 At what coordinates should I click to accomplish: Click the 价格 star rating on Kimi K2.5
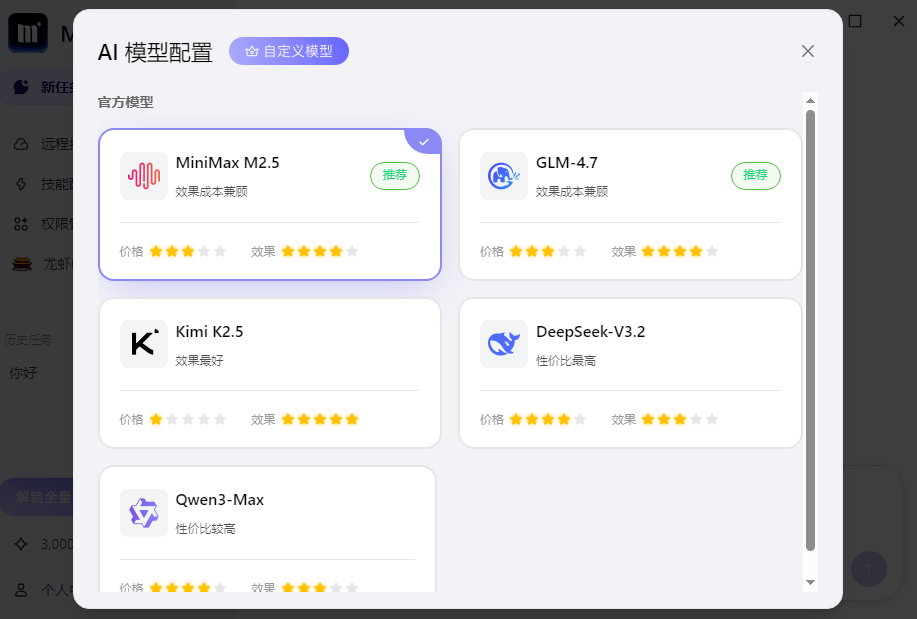tap(188, 419)
